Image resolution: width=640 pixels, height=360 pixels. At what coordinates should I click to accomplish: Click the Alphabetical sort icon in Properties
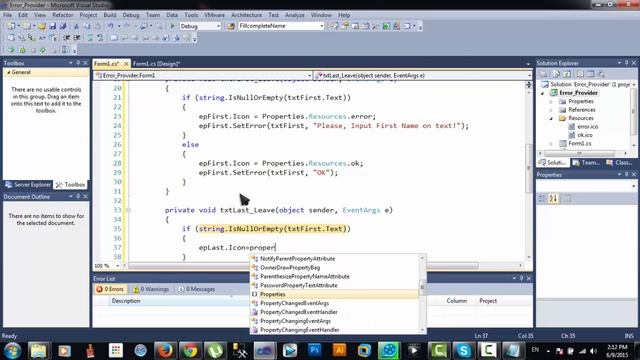[x=553, y=199]
